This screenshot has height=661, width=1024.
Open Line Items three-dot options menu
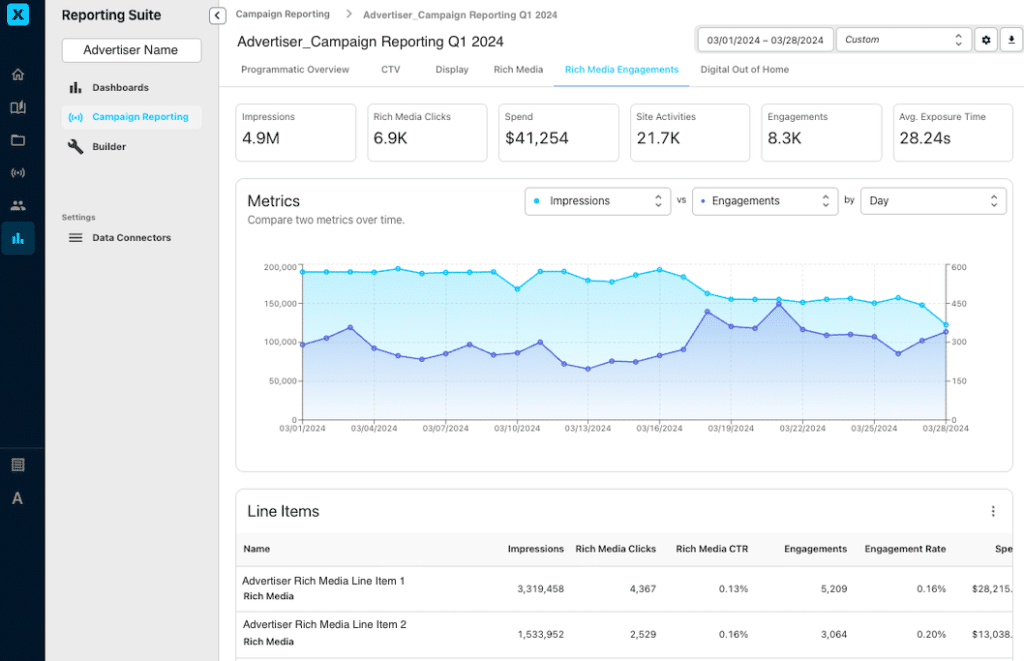[993, 512]
